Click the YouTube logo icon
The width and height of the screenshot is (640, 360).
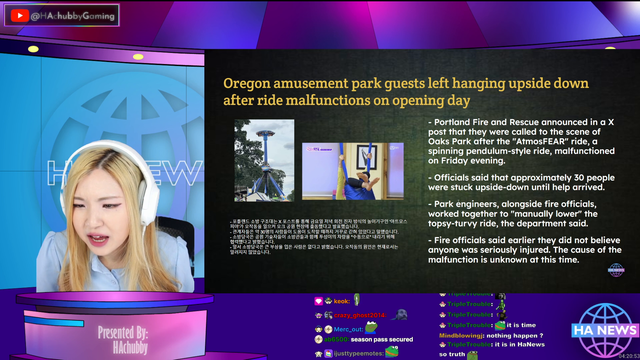click(19, 16)
